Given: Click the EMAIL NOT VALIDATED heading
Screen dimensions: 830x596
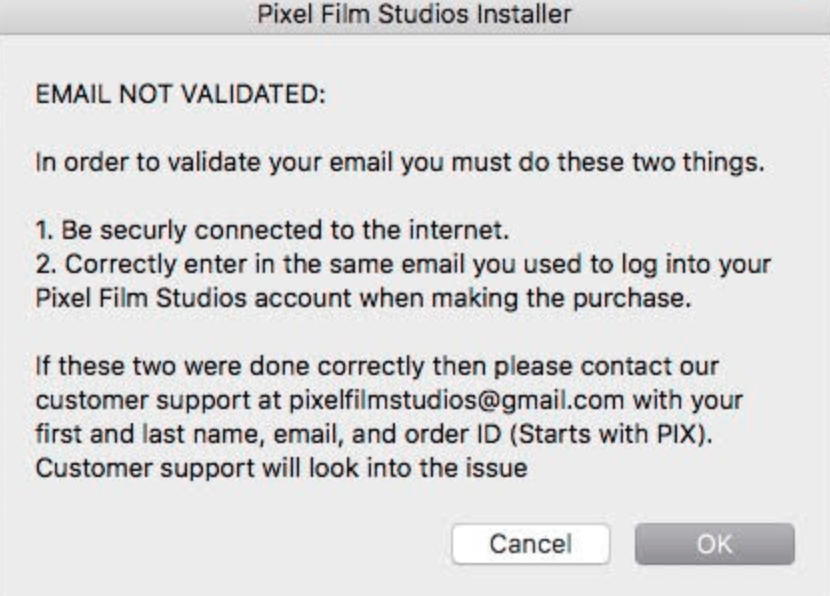Looking at the screenshot, I should click(x=181, y=95).
